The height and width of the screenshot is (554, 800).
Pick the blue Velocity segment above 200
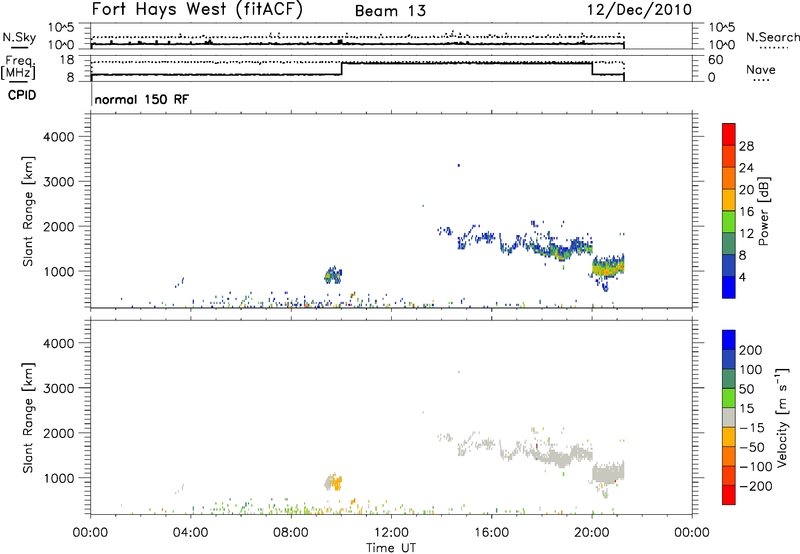click(729, 340)
